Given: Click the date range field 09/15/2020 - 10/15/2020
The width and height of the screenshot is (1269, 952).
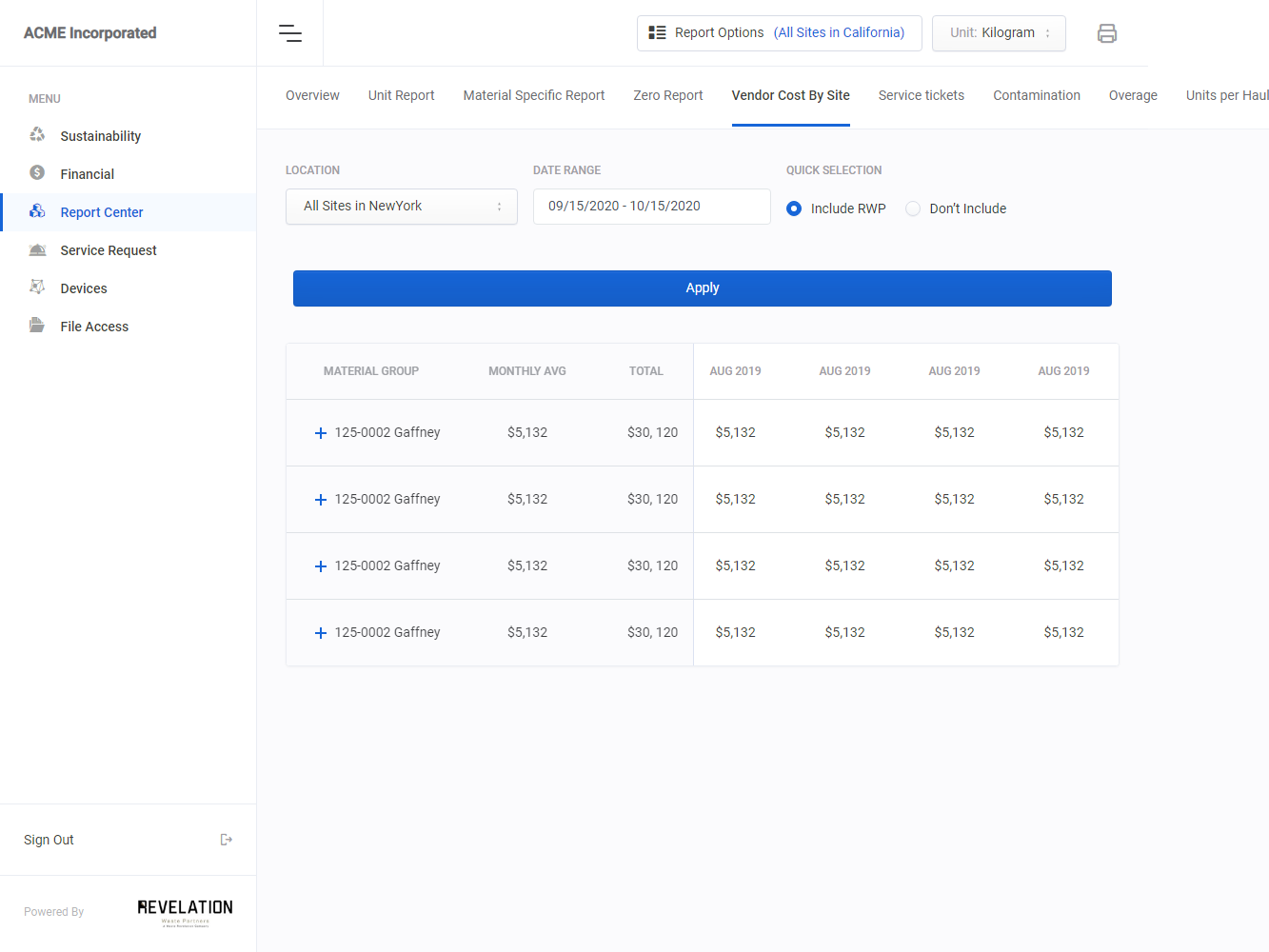Looking at the screenshot, I should tap(652, 207).
